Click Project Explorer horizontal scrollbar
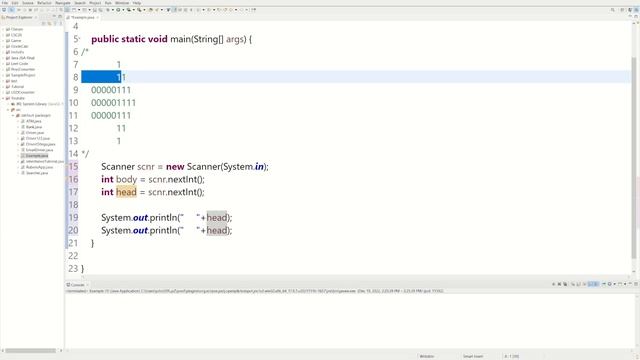Screen dimensions: 640x360 [30, 350]
